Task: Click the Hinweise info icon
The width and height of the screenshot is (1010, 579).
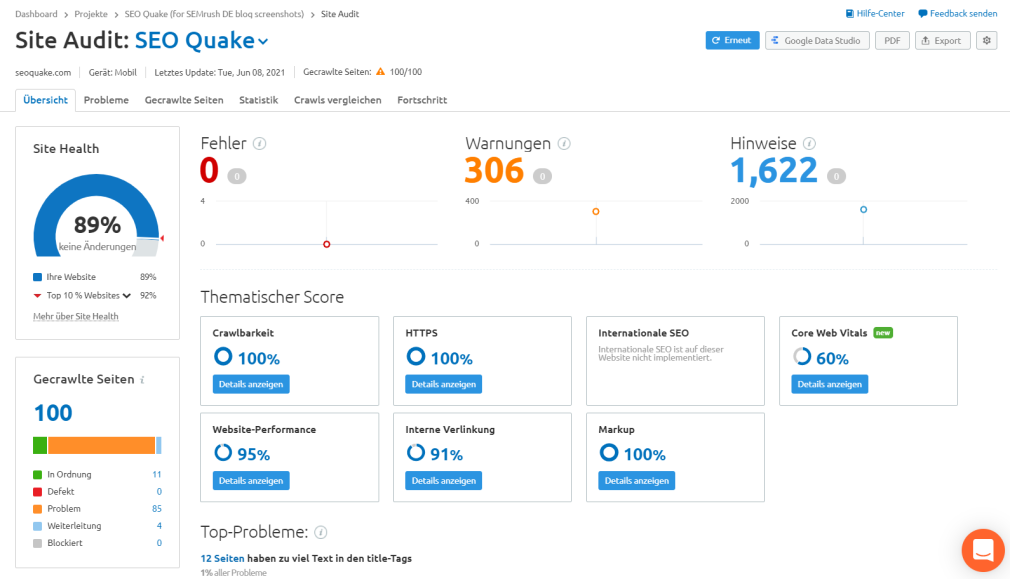Action: pyautogui.click(x=809, y=144)
